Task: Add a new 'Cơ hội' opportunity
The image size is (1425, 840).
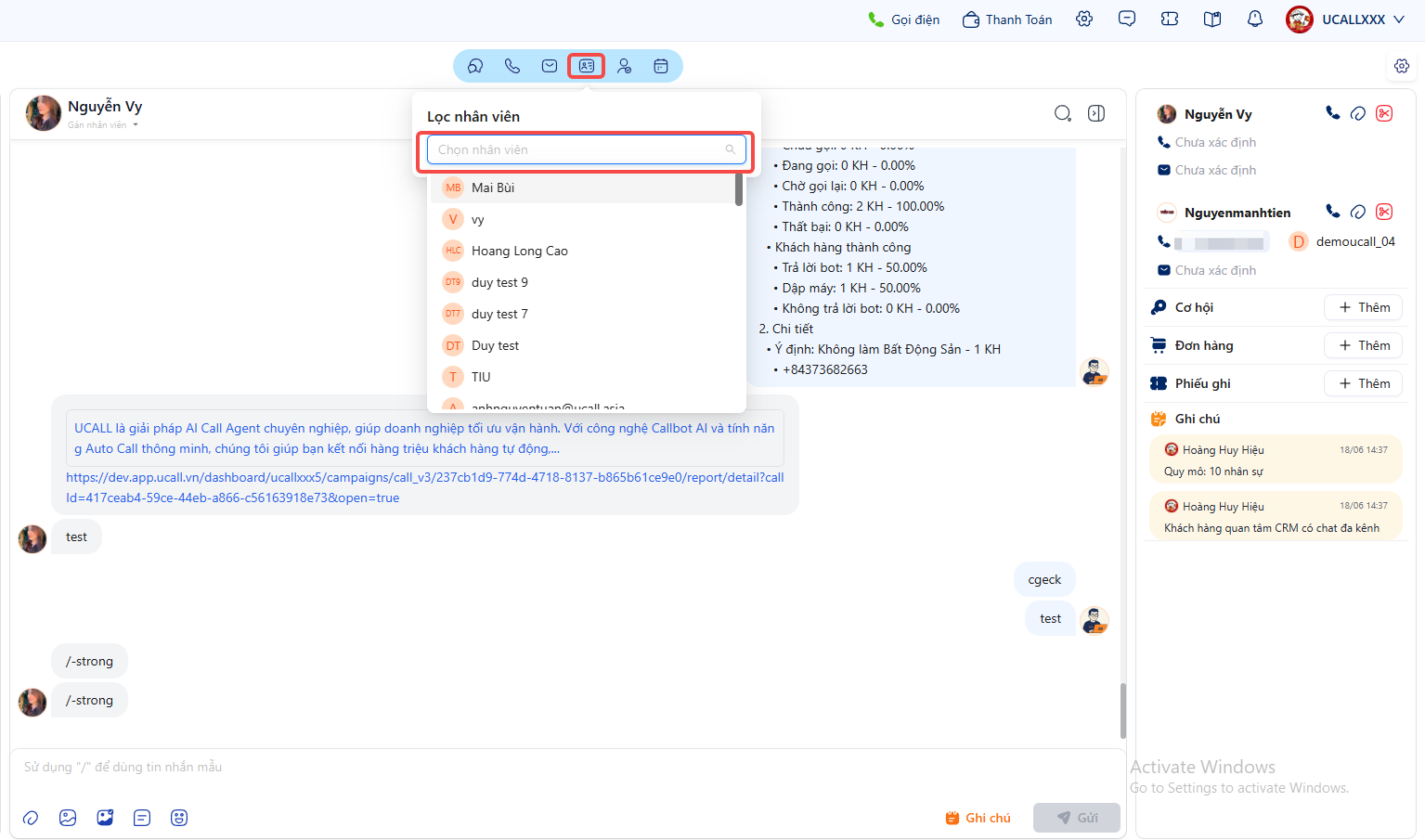Action: point(1364,307)
